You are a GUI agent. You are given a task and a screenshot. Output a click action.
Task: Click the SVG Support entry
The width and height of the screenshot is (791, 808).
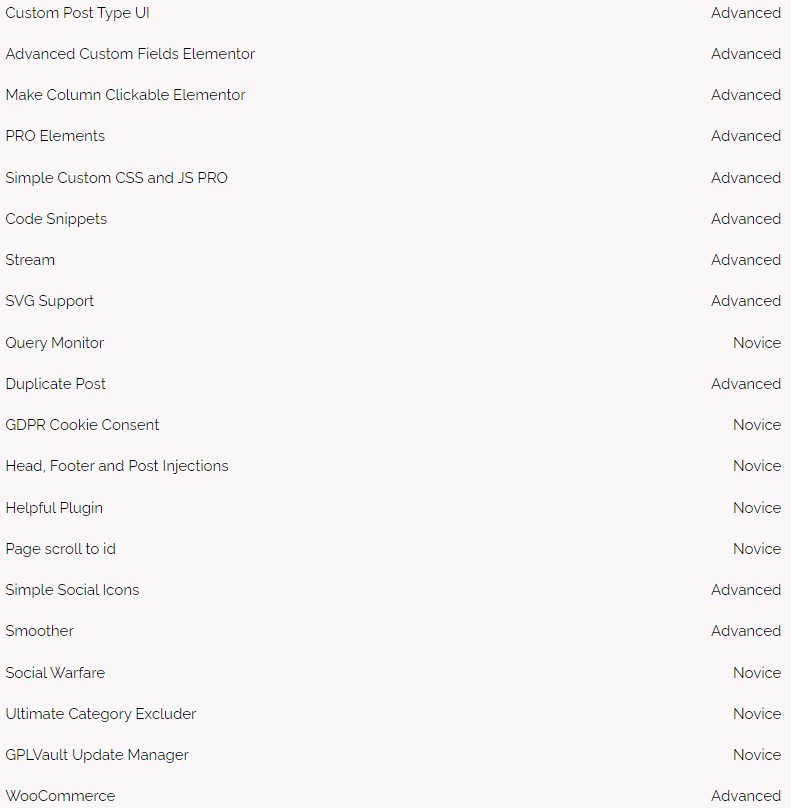click(50, 301)
